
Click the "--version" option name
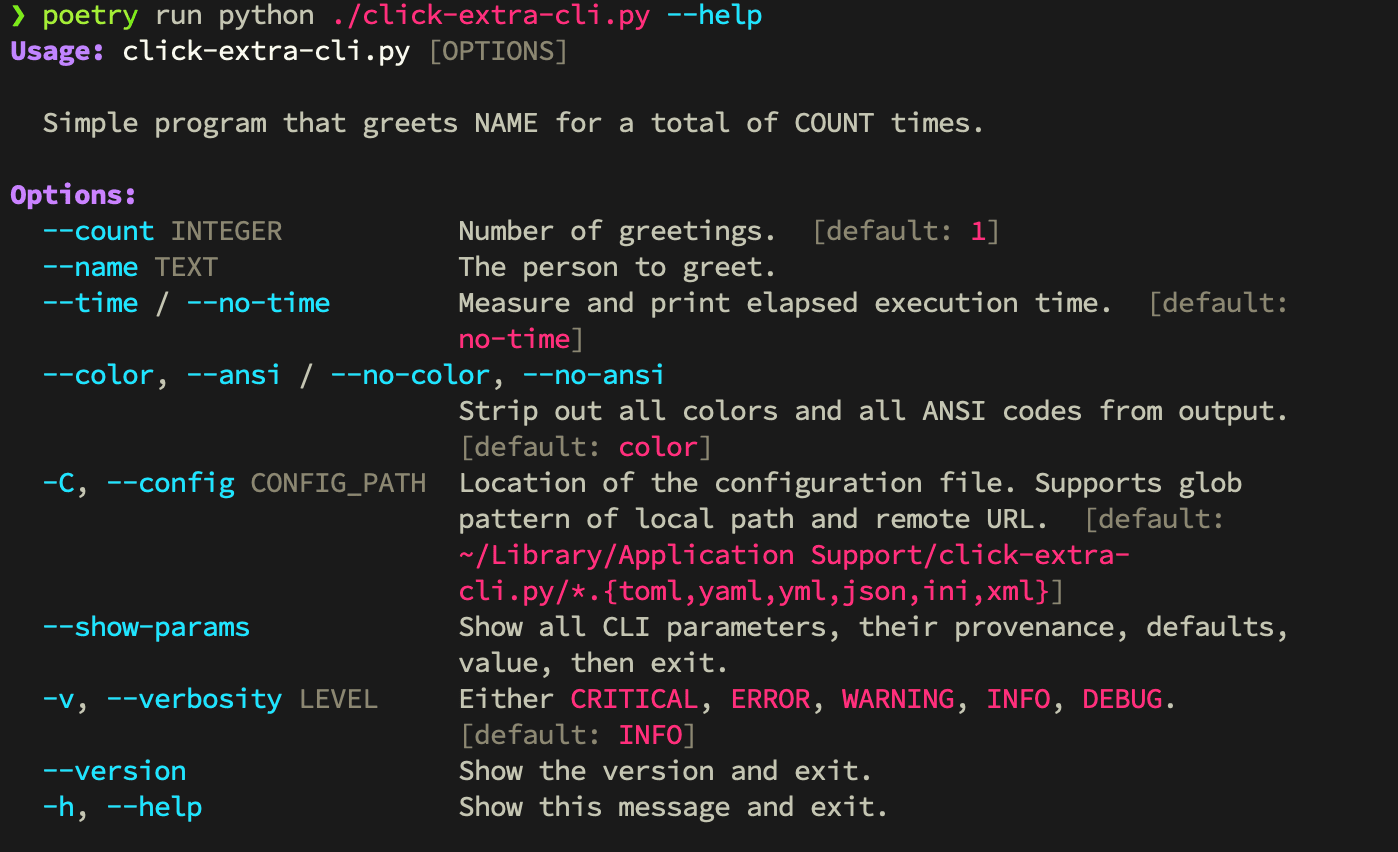coord(114,771)
